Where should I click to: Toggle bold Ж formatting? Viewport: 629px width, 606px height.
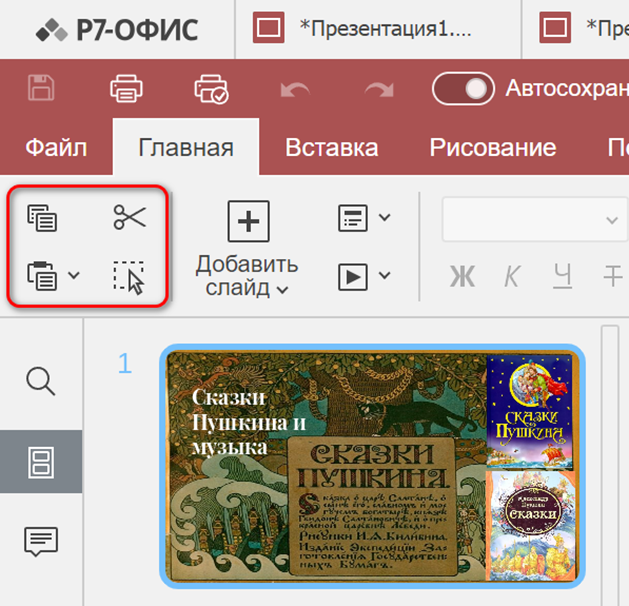pyautogui.click(x=462, y=276)
